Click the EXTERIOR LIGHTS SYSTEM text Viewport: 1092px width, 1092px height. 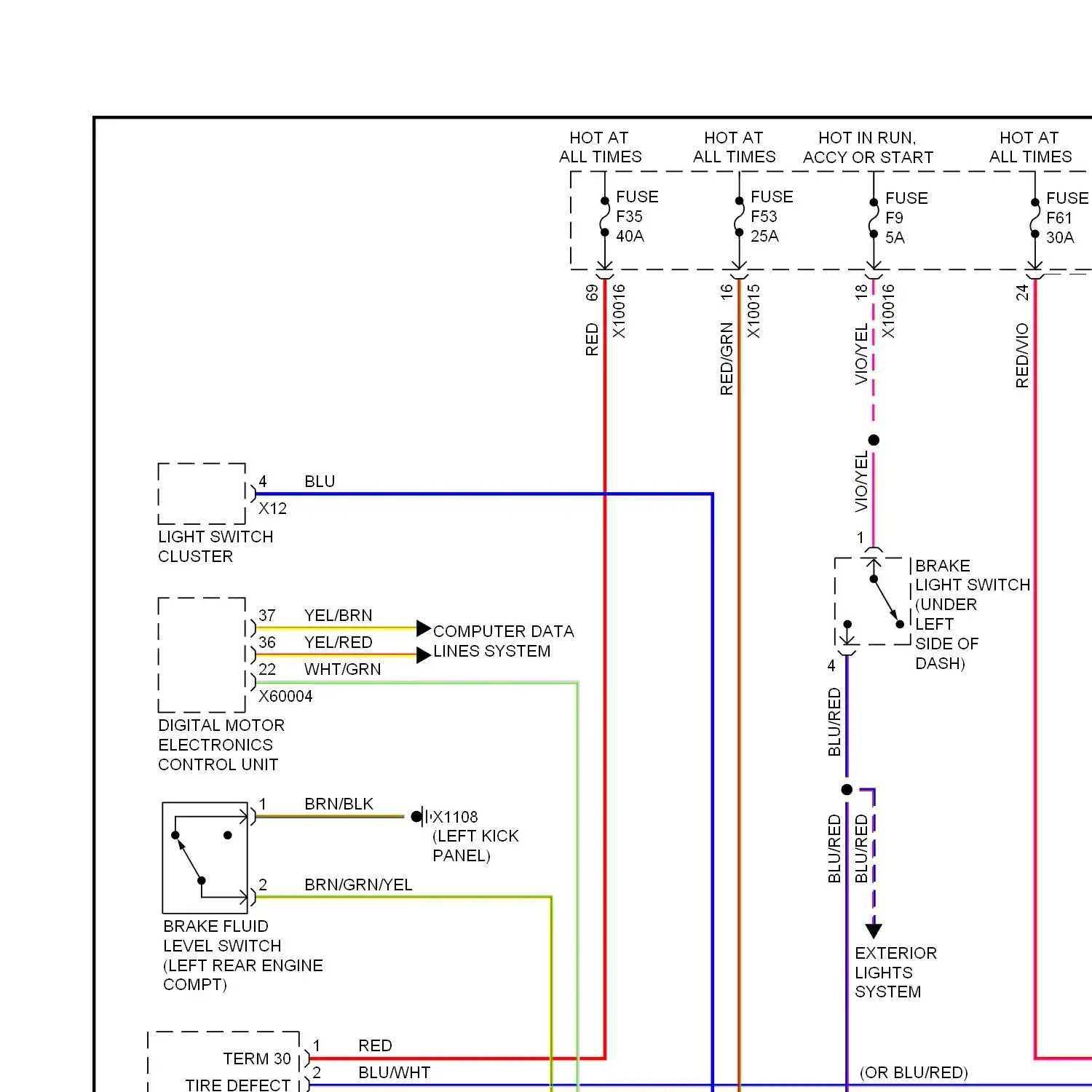895,973
